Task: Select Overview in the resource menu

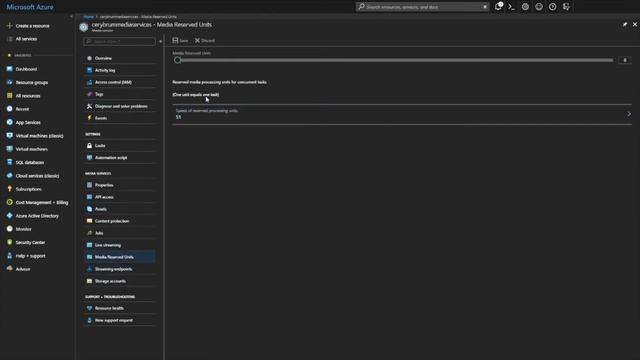Action: (119, 58)
